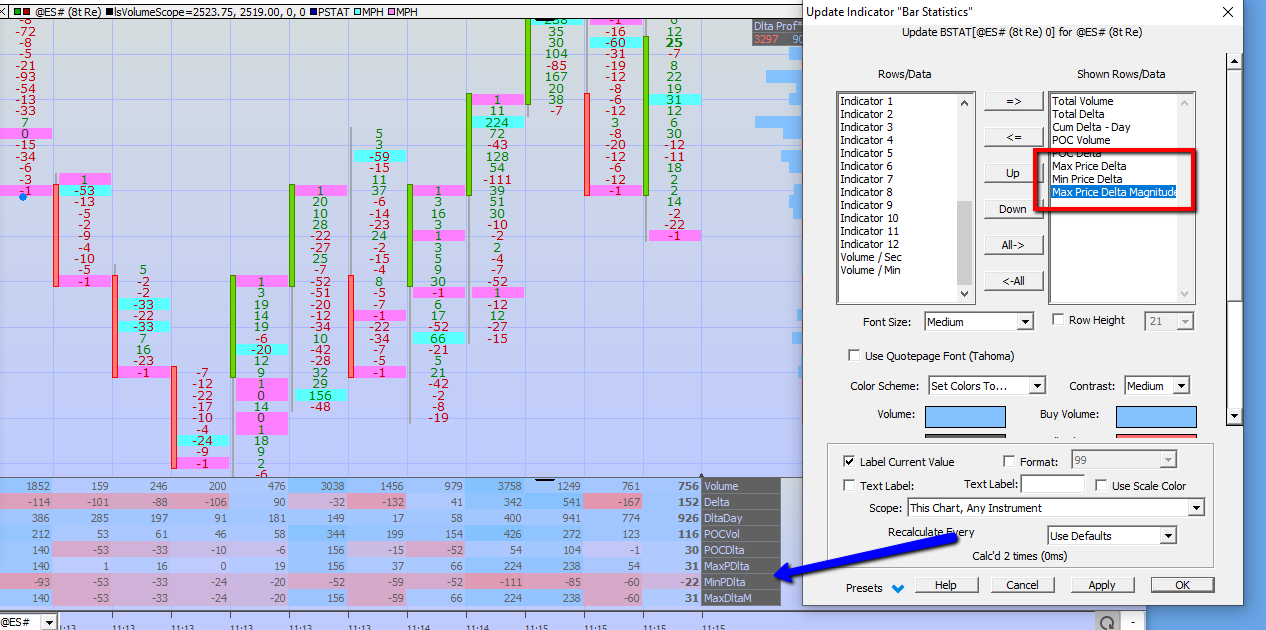
Task: Enable Use Scale Color checkbox
Action: (x=1100, y=485)
